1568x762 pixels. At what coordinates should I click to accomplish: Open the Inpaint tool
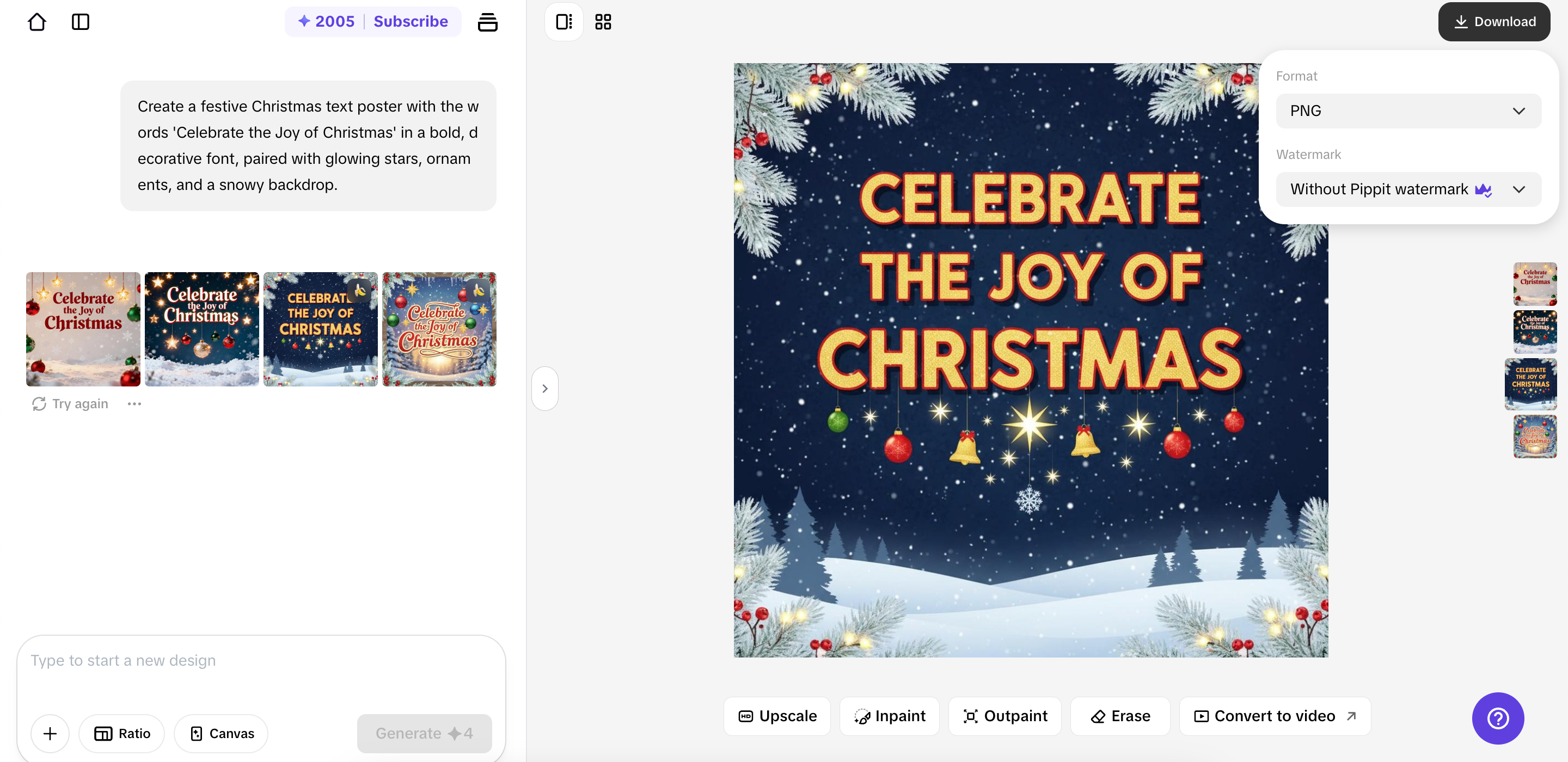(x=889, y=716)
